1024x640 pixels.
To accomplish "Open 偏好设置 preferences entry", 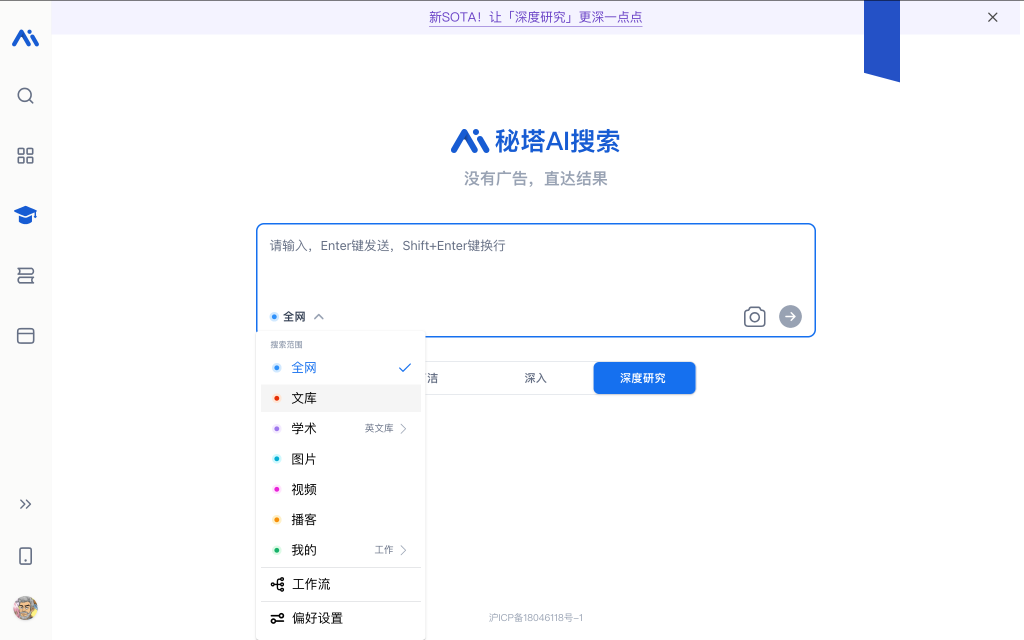I will 341,618.
